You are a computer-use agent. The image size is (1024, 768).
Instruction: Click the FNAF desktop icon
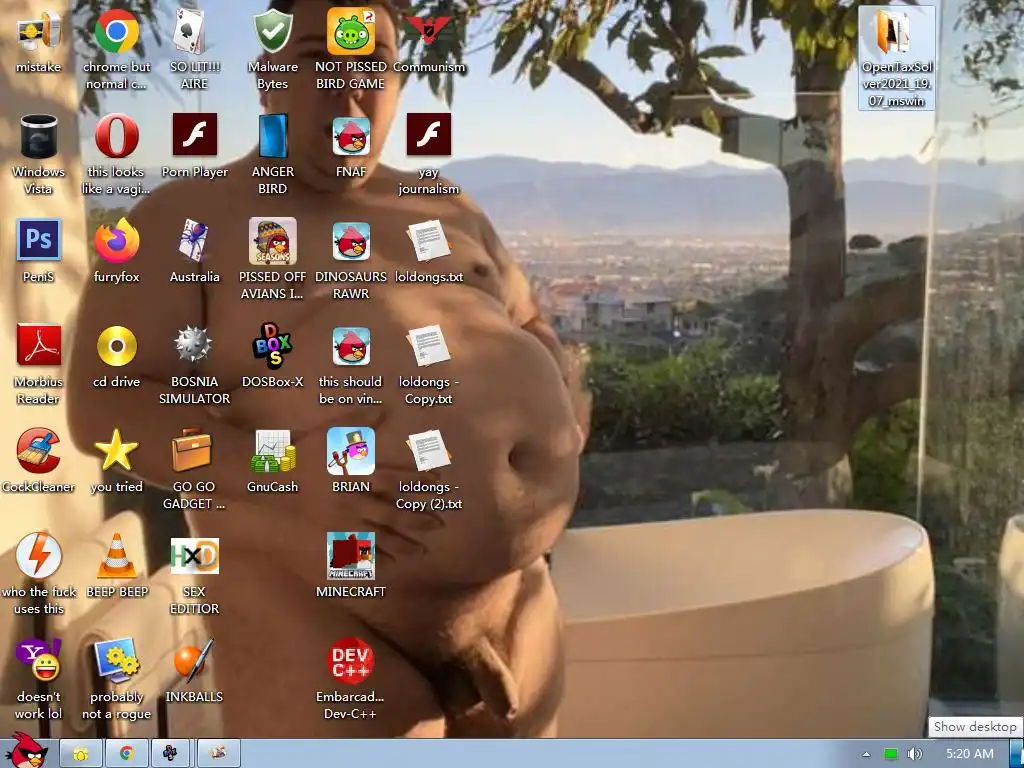tap(351, 146)
